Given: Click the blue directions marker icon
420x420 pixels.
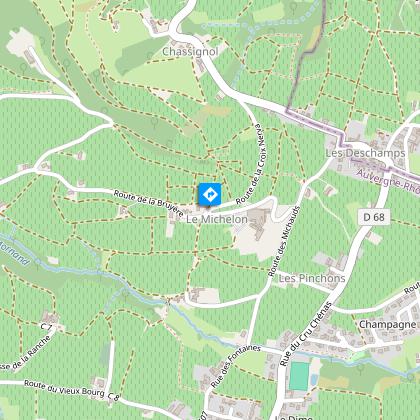Looking at the screenshot, I should pos(210,194).
